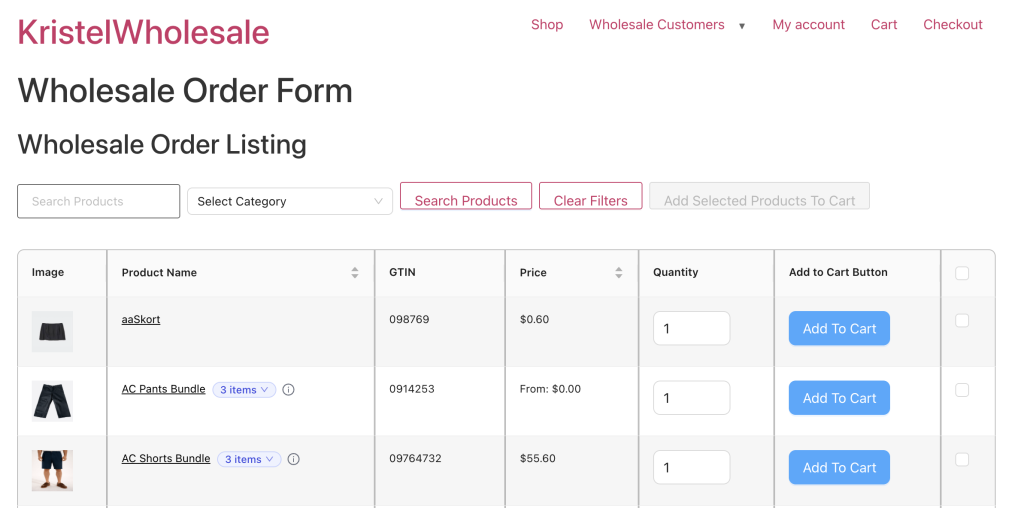1024x508 pixels.
Task: Click KristelWholesale site title
Action: (143, 32)
